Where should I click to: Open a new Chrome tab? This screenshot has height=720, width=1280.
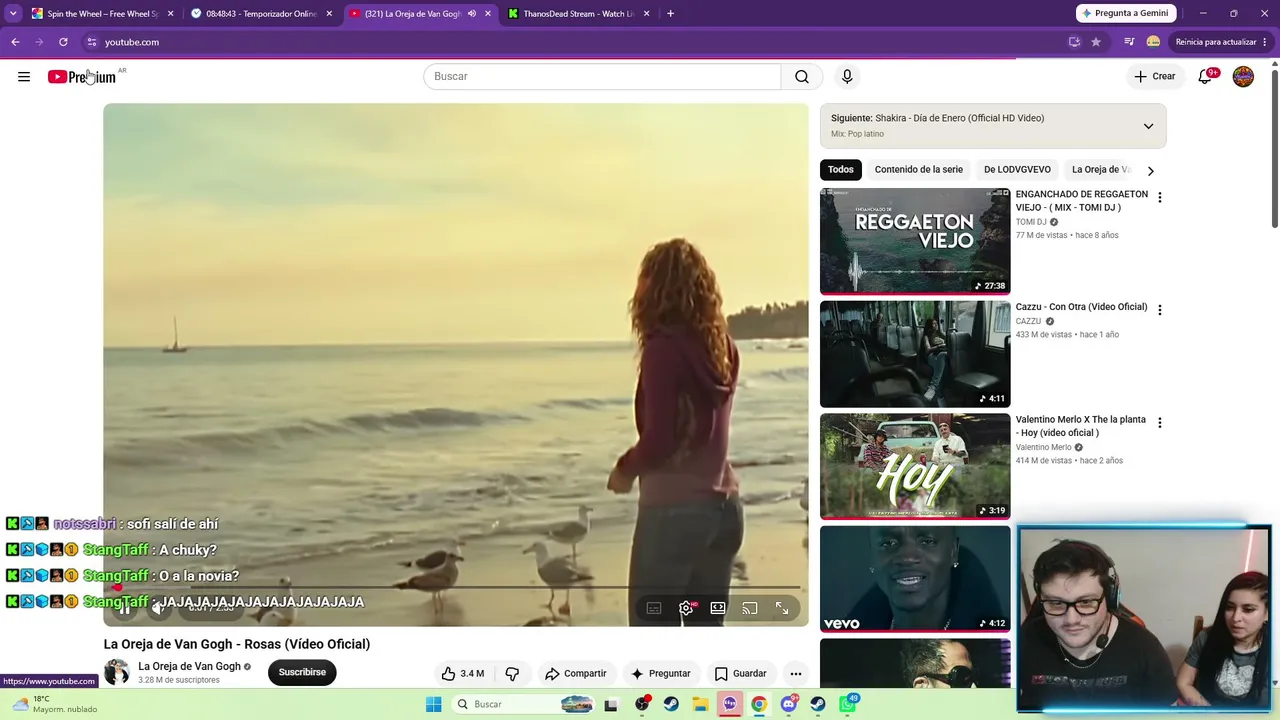[x=670, y=14]
